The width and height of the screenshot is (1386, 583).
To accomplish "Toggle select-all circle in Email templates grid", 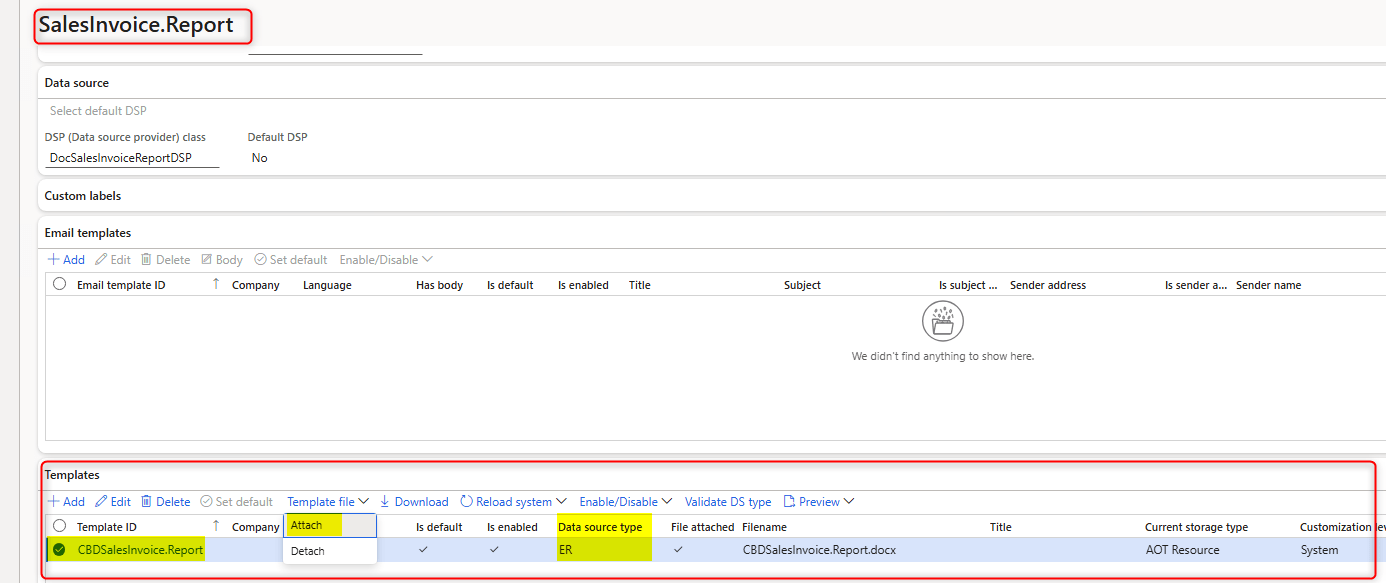I will [x=60, y=285].
